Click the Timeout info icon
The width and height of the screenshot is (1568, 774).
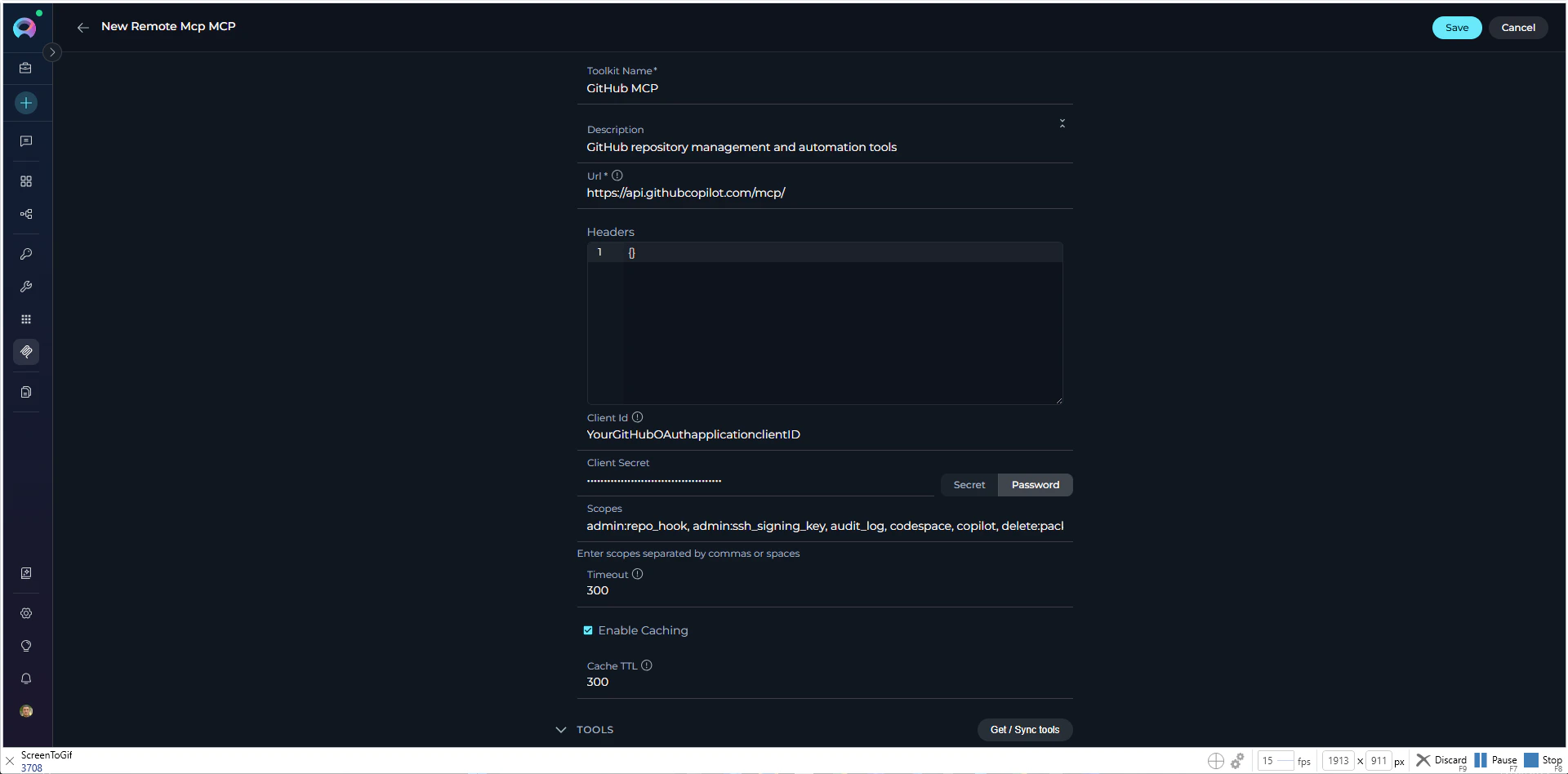tap(637, 574)
